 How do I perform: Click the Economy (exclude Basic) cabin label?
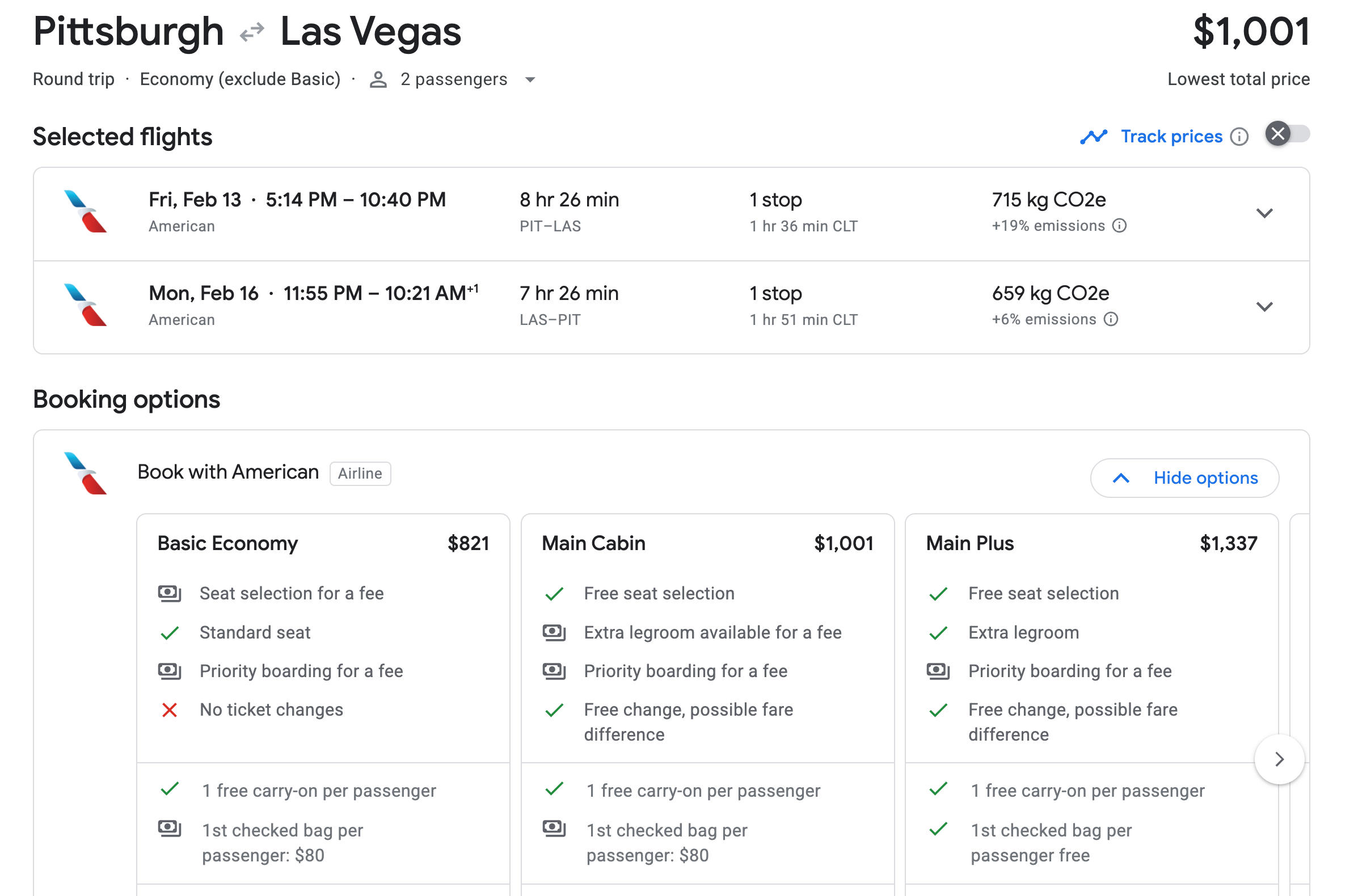pyautogui.click(x=240, y=79)
